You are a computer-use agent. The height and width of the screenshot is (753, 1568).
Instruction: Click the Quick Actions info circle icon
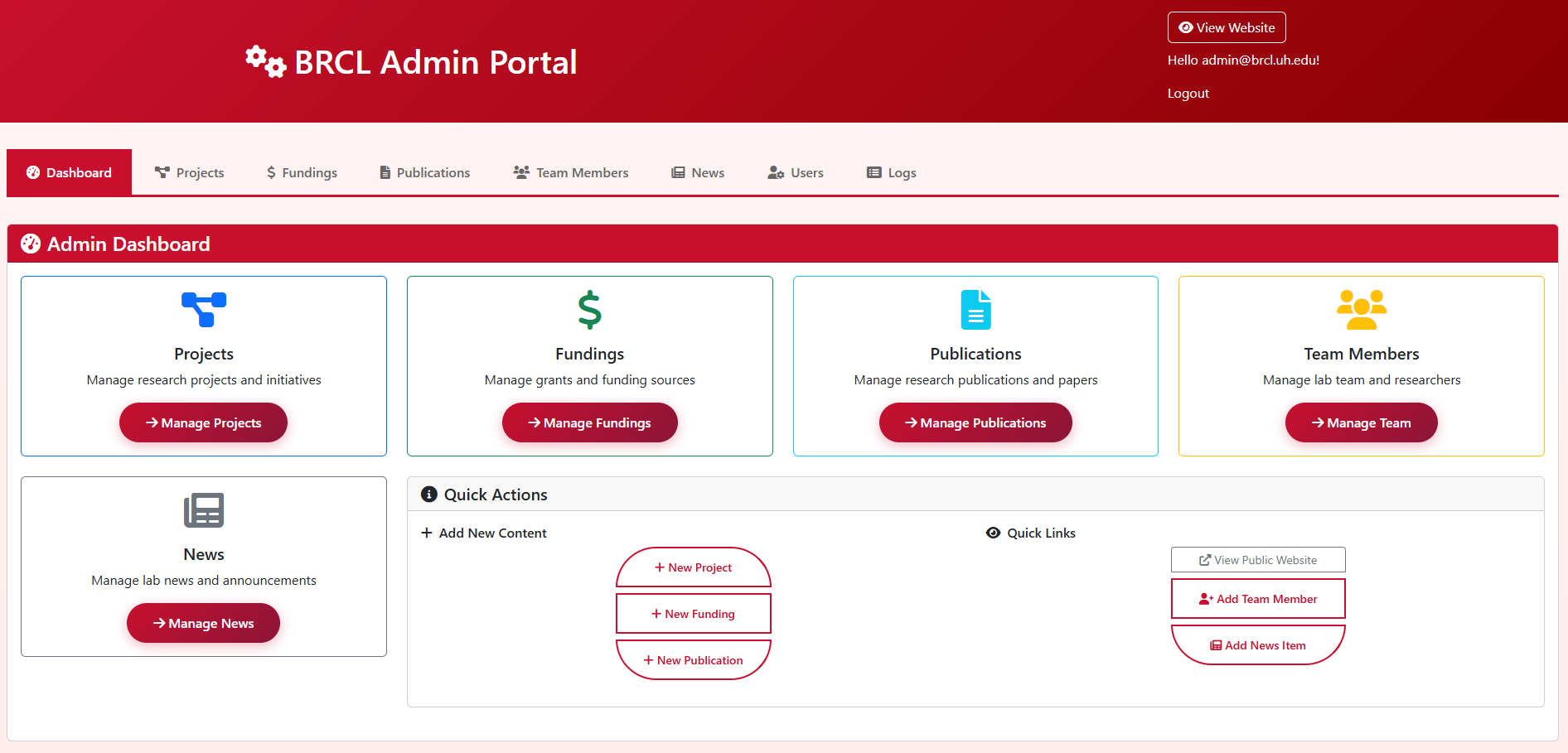pos(429,495)
